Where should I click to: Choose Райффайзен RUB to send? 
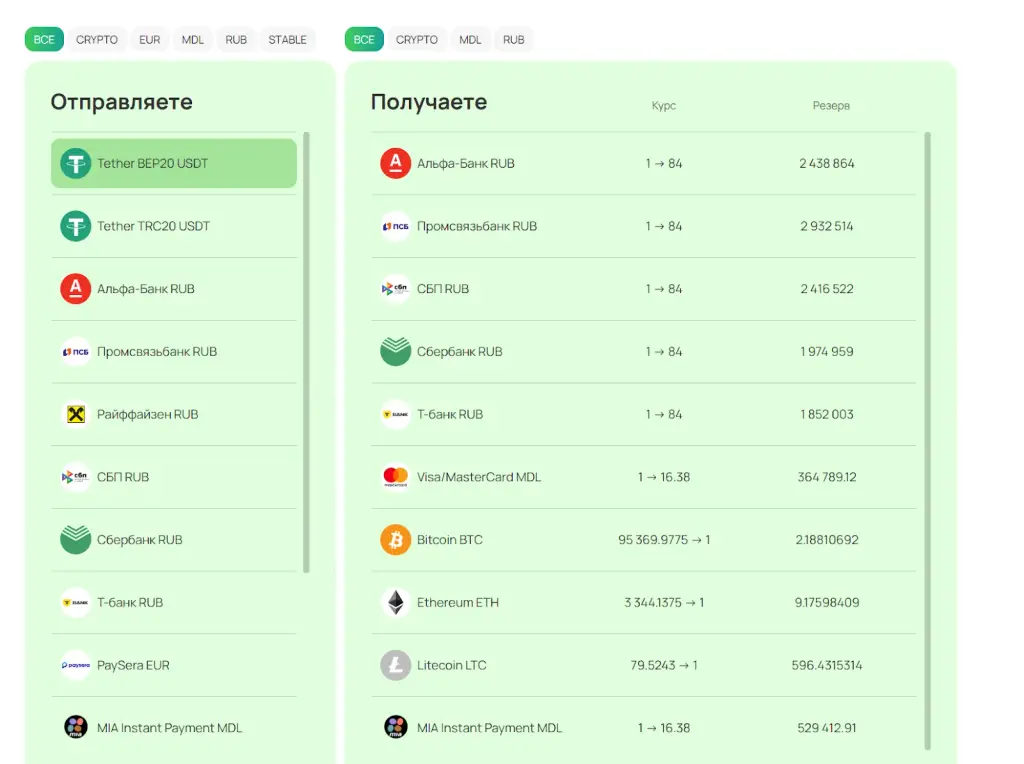pos(174,414)
